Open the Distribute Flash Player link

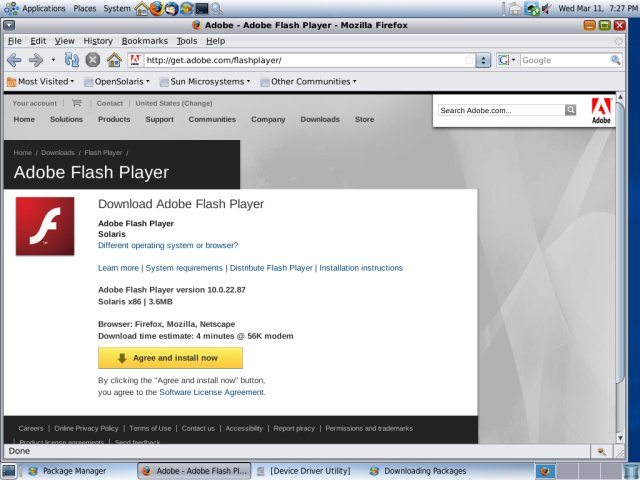tap(271, 268)
